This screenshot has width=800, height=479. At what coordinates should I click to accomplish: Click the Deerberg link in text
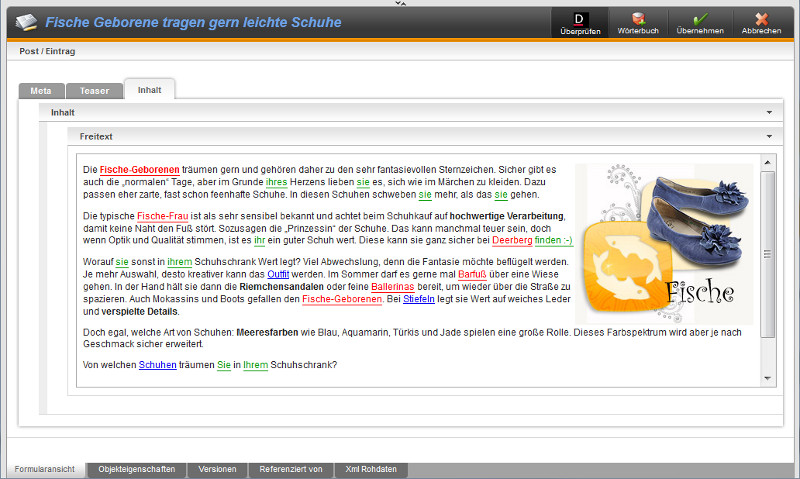coord(511,240)
